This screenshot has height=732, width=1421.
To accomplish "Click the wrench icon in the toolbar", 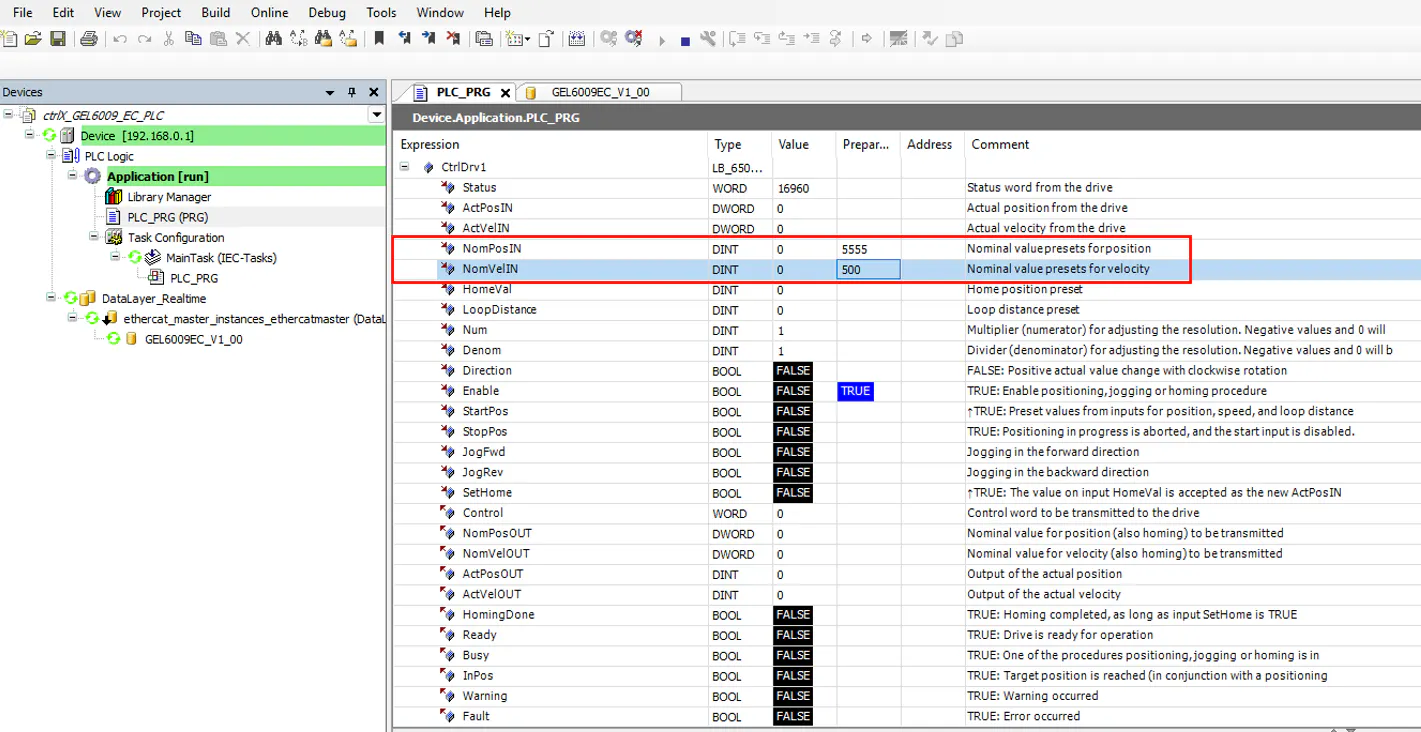I will [708, 39].
